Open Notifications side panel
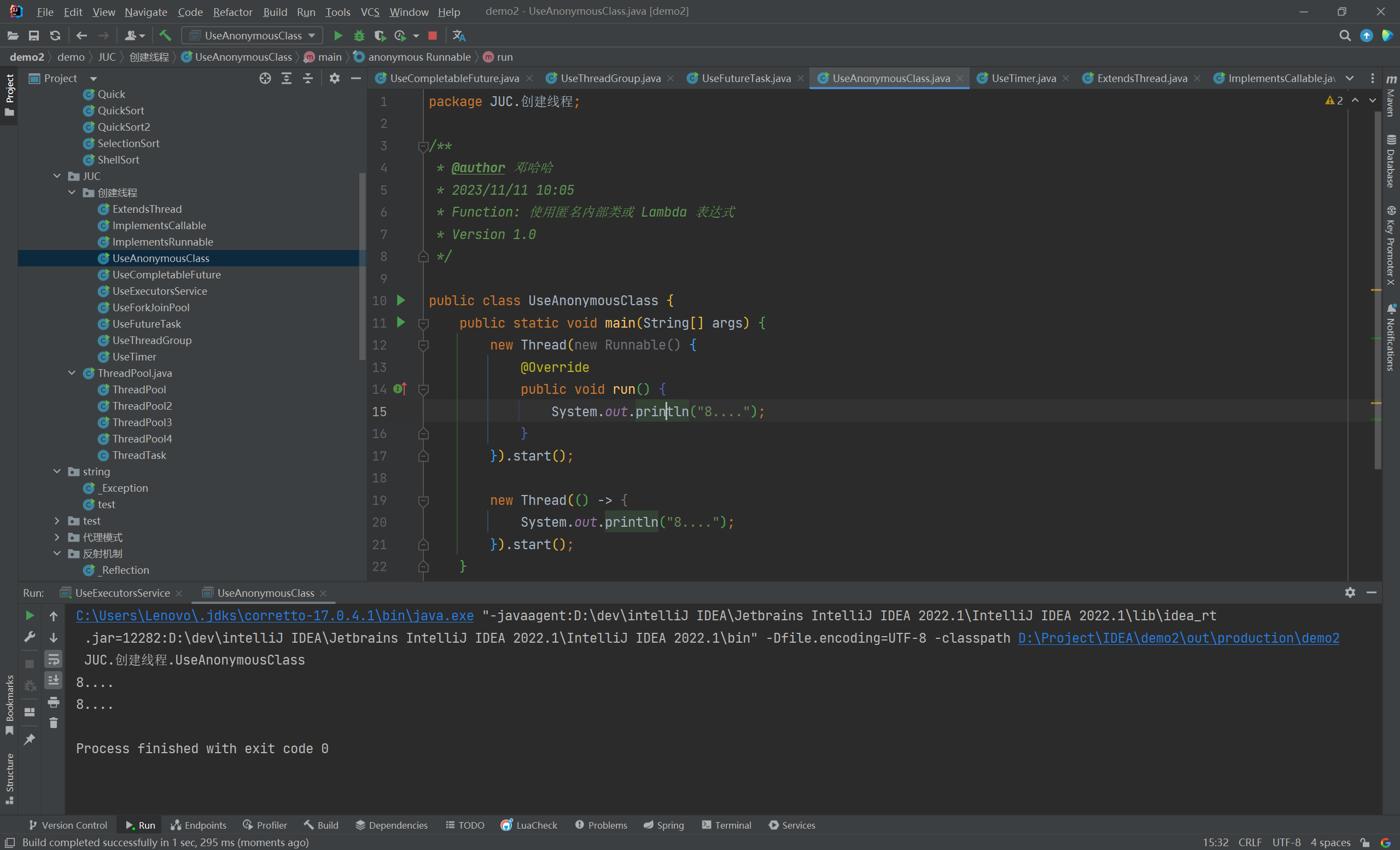 coord(1390,337)
